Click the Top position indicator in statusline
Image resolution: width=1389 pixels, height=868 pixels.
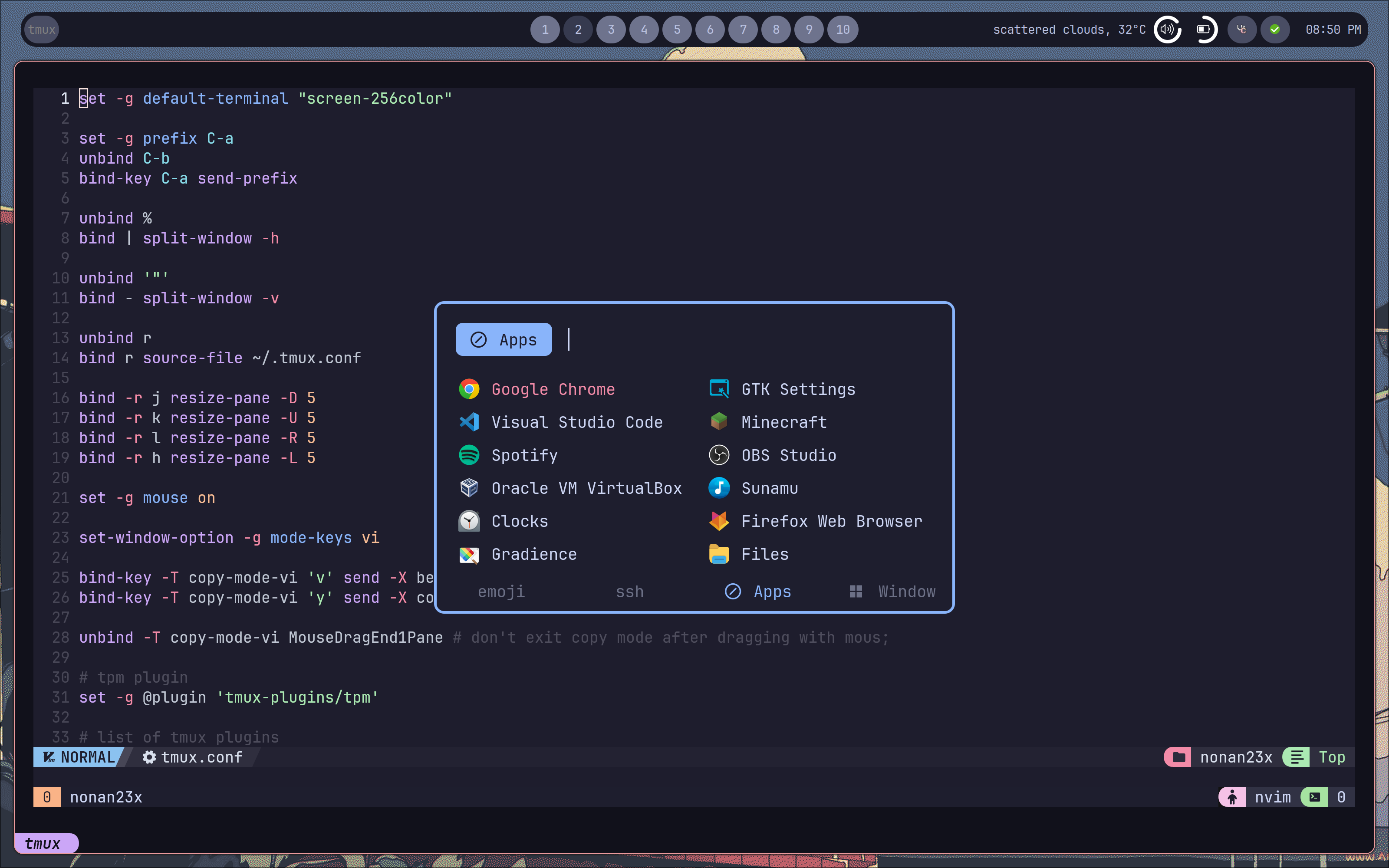click(x=1314, y=757)
